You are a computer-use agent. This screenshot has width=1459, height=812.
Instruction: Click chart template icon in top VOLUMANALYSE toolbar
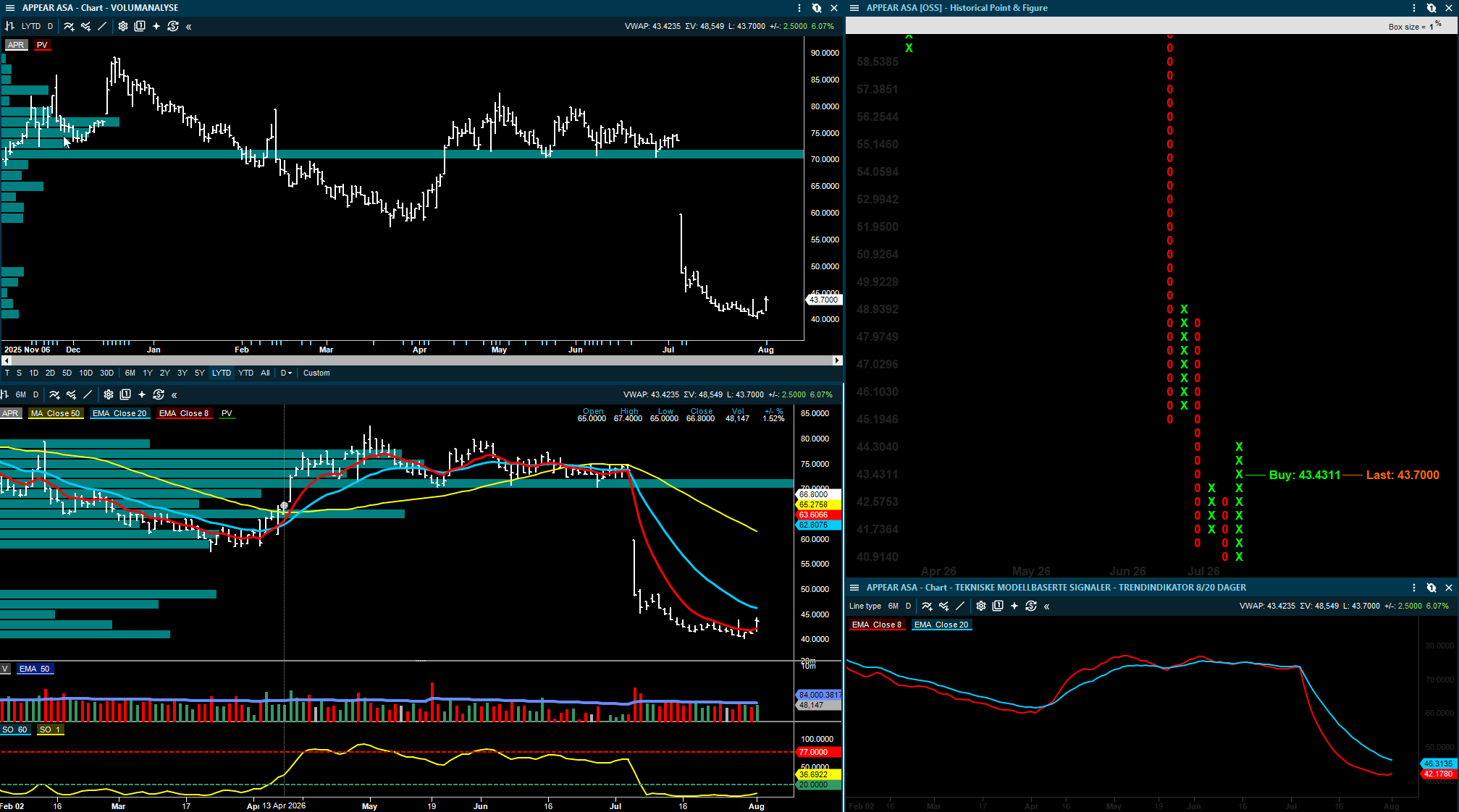(x=140, y=26)
